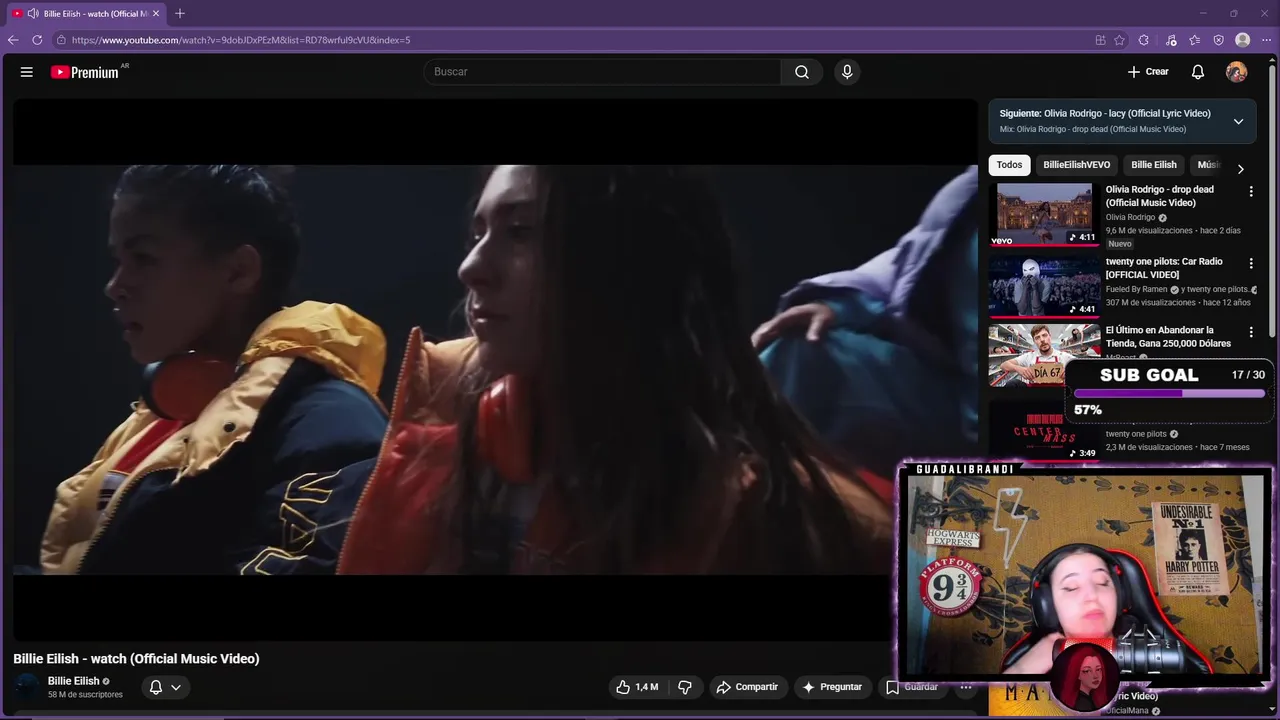Screen dimensions: 1280x720
Task: Open the browser settings and more menu
Action: click(x=1266, y=40)
